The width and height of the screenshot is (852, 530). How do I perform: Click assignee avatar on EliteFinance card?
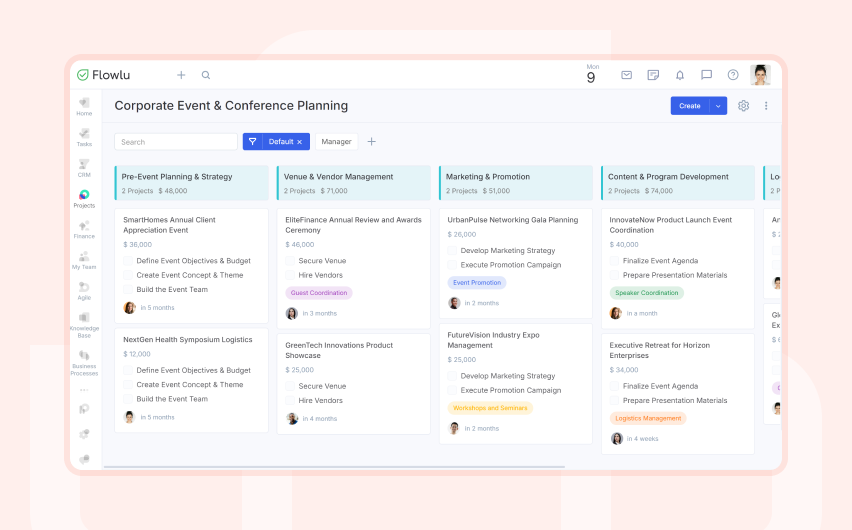pos(292,314)
